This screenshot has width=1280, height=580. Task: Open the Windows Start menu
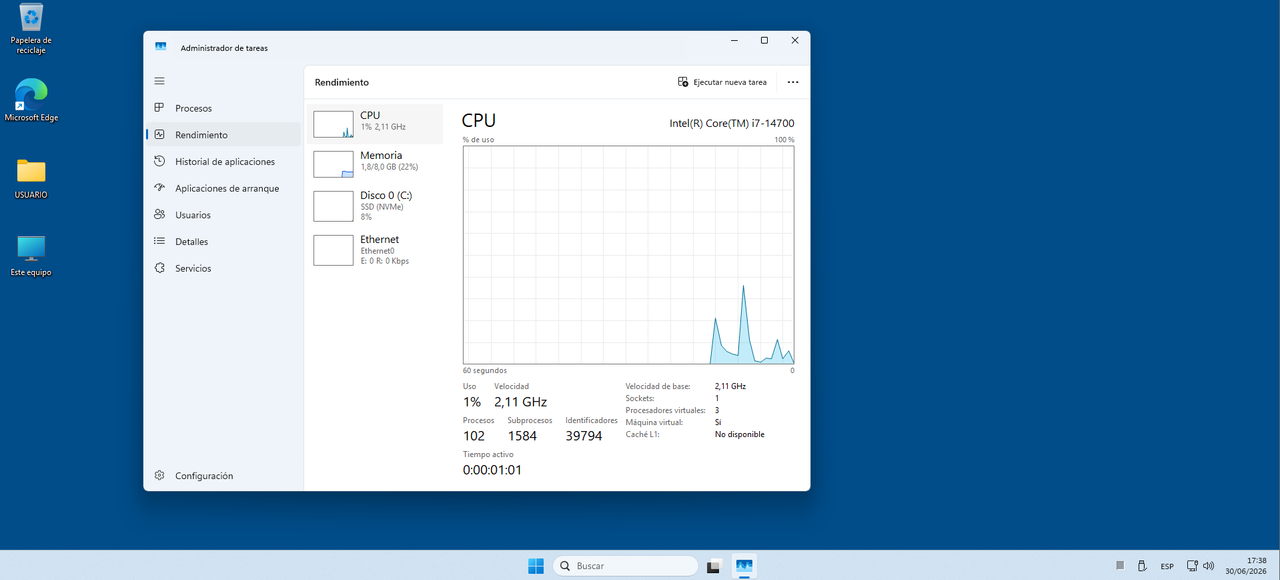(536, 566)
